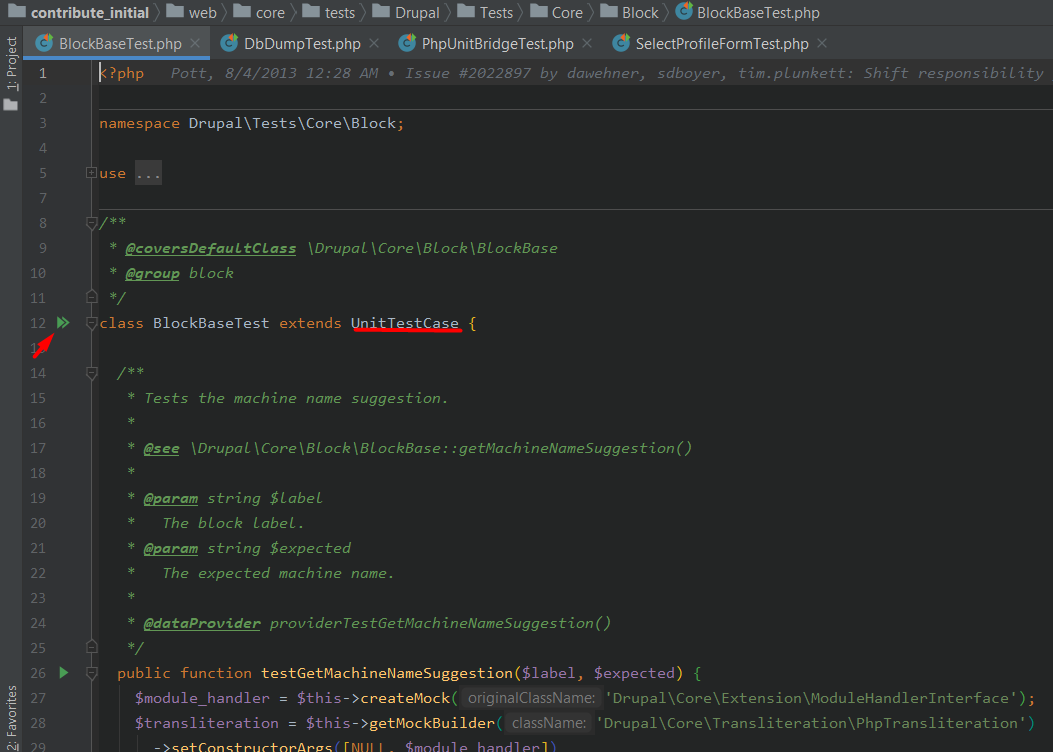Viewport: 1053px width, 752px height.
Task: Click the folded use ellipsis placeholder
Action: point(148,173)
